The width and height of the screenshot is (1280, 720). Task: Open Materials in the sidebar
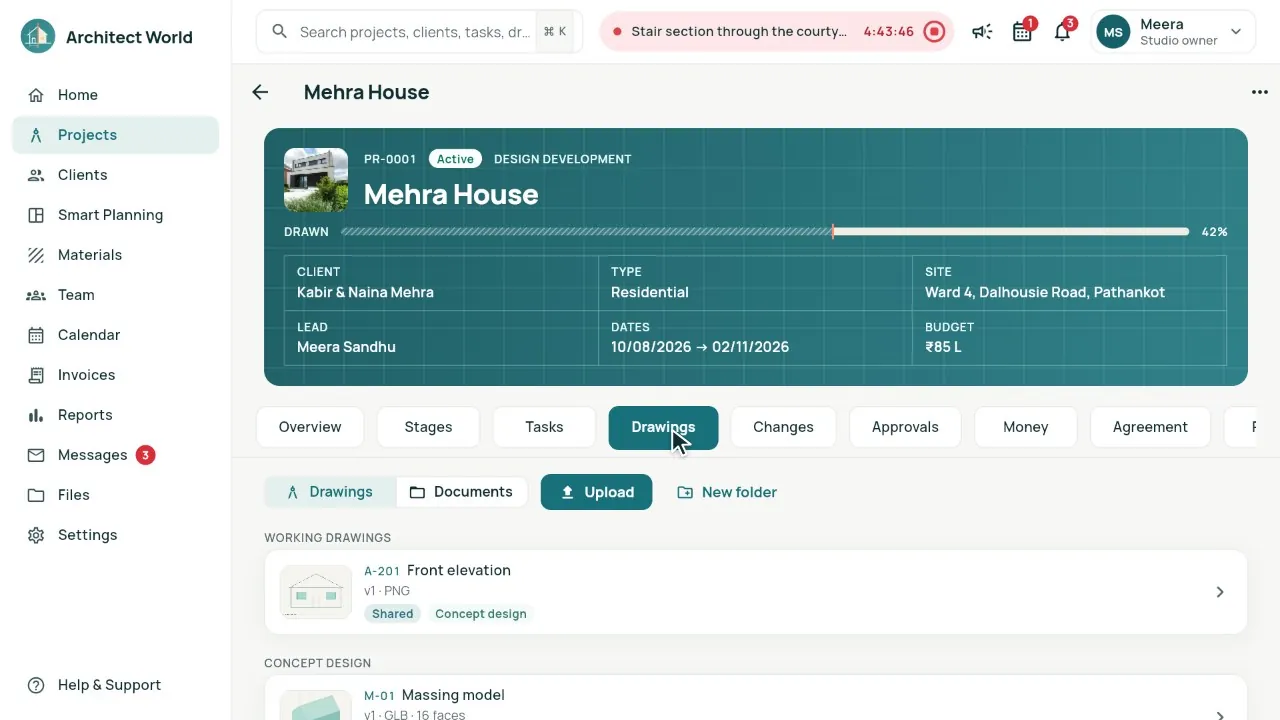click(x=115, y=255)
